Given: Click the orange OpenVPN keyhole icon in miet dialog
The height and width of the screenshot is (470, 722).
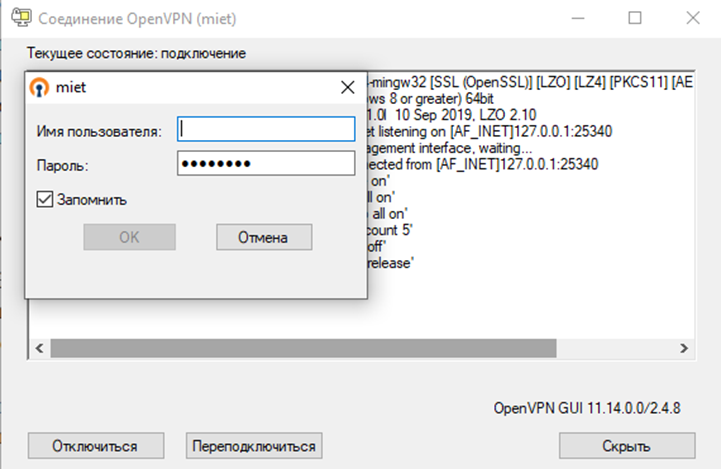Looking at the screenshot, I should 39,87.
